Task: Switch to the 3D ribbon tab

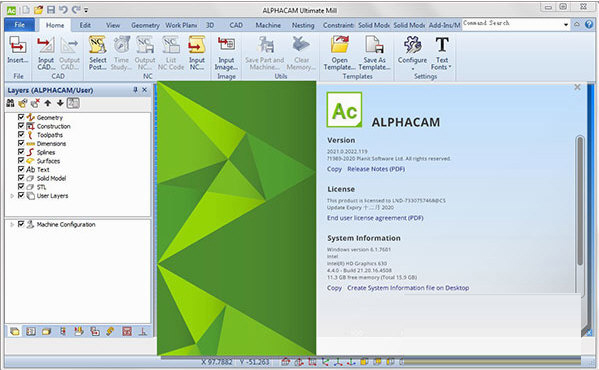Action: coord(210,25)
